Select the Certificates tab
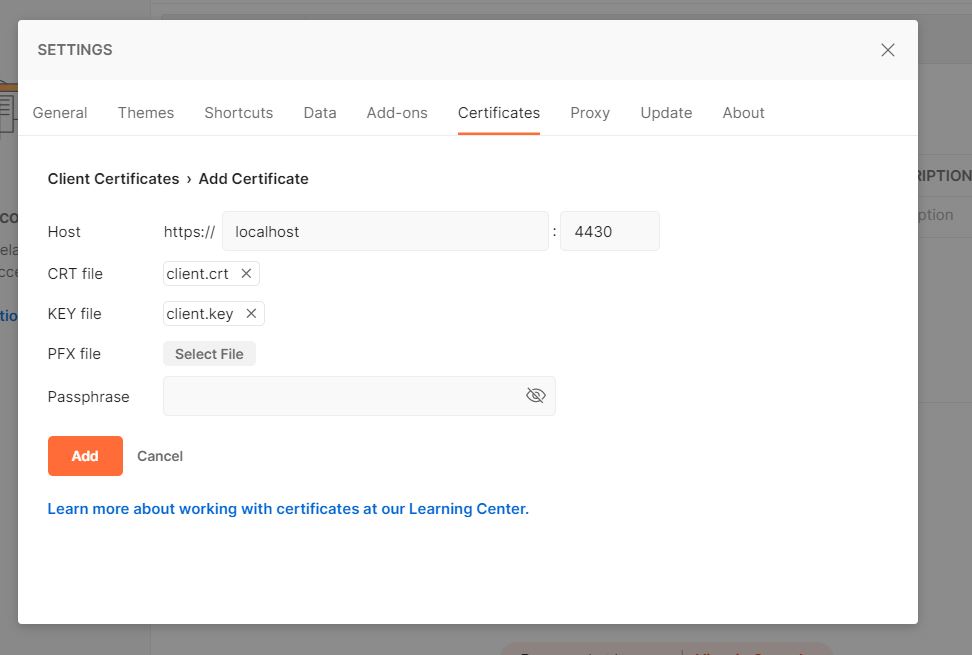 click(498, 113)
